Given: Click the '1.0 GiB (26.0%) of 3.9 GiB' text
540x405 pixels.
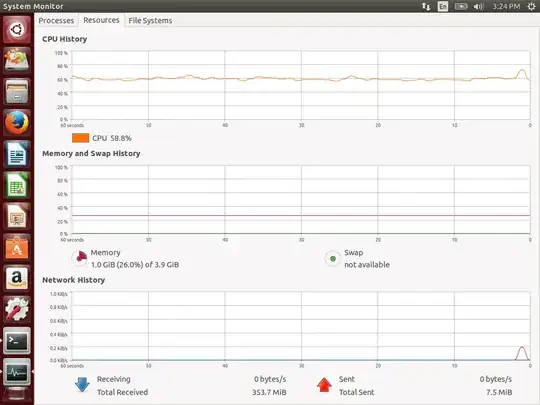Looking at the screenshot, I should click(x=135, y=264).
